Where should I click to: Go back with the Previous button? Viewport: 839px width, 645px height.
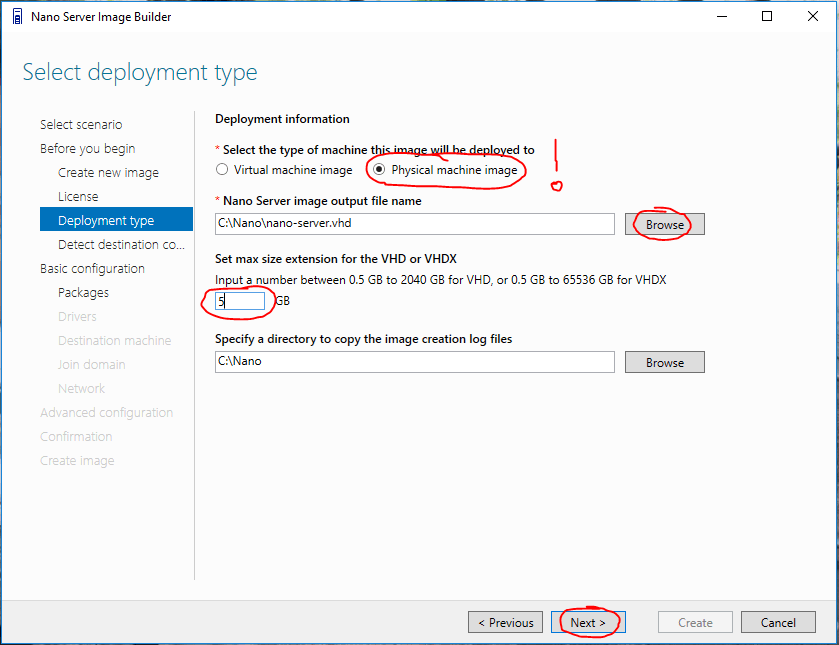click(505, 623)
